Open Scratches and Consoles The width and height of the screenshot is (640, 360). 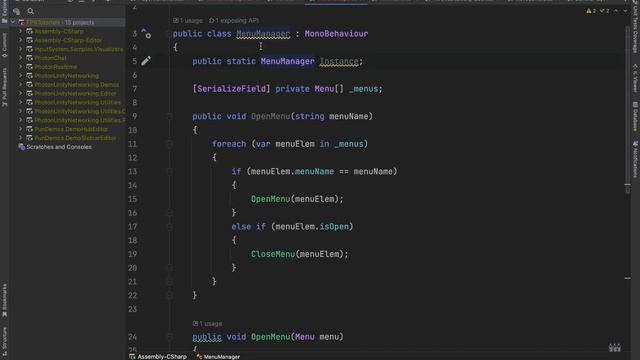tap(59, 147)
